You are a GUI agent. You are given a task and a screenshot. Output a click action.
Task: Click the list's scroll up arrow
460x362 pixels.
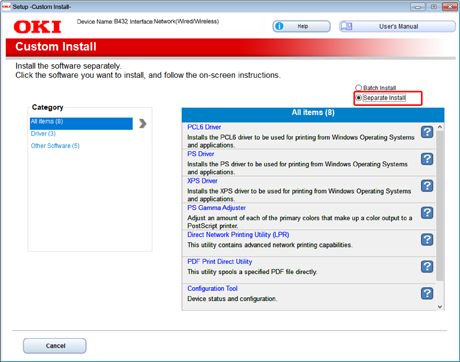pos(440,127)
